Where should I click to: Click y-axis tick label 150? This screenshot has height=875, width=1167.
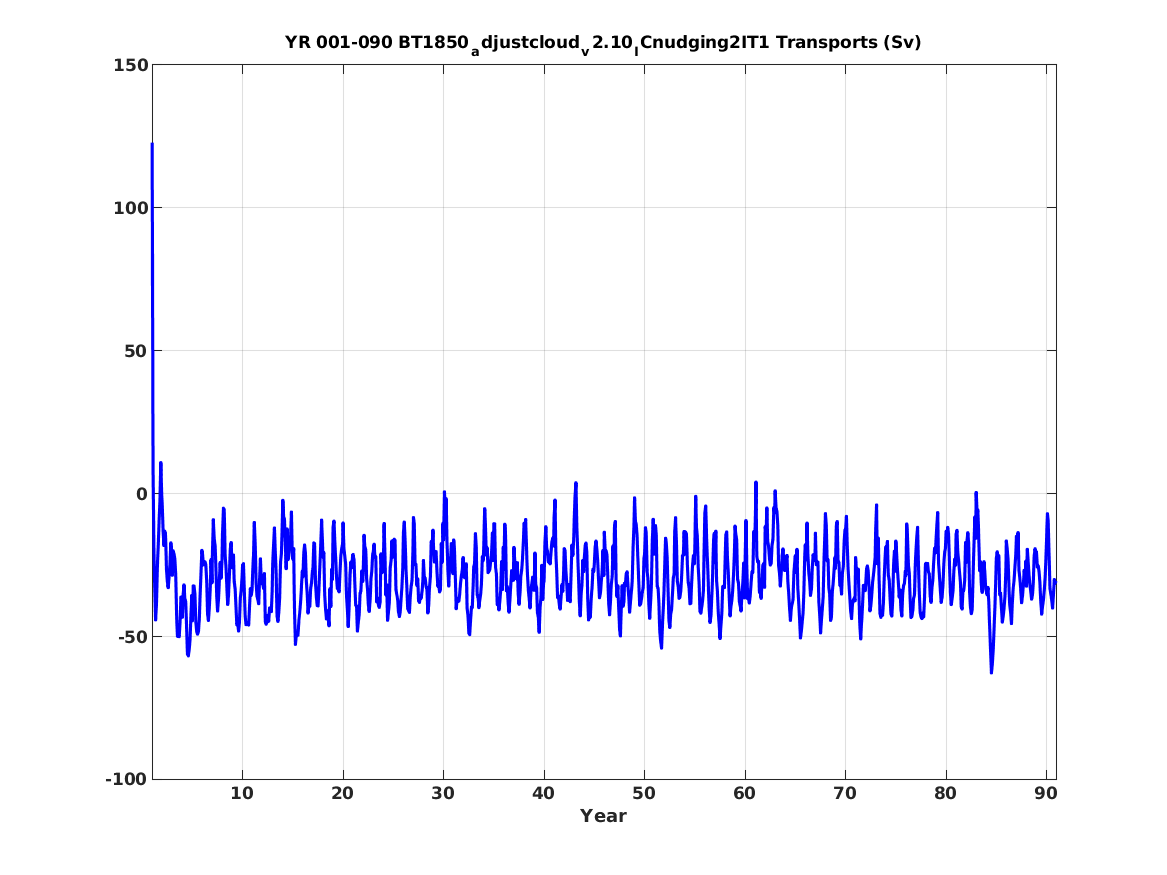click(x=131, y=65)
